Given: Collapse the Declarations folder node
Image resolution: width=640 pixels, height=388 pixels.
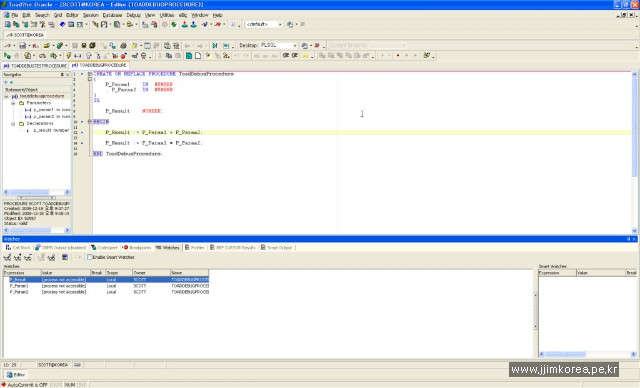Looking at the screenshot, I should coord(13,124).
